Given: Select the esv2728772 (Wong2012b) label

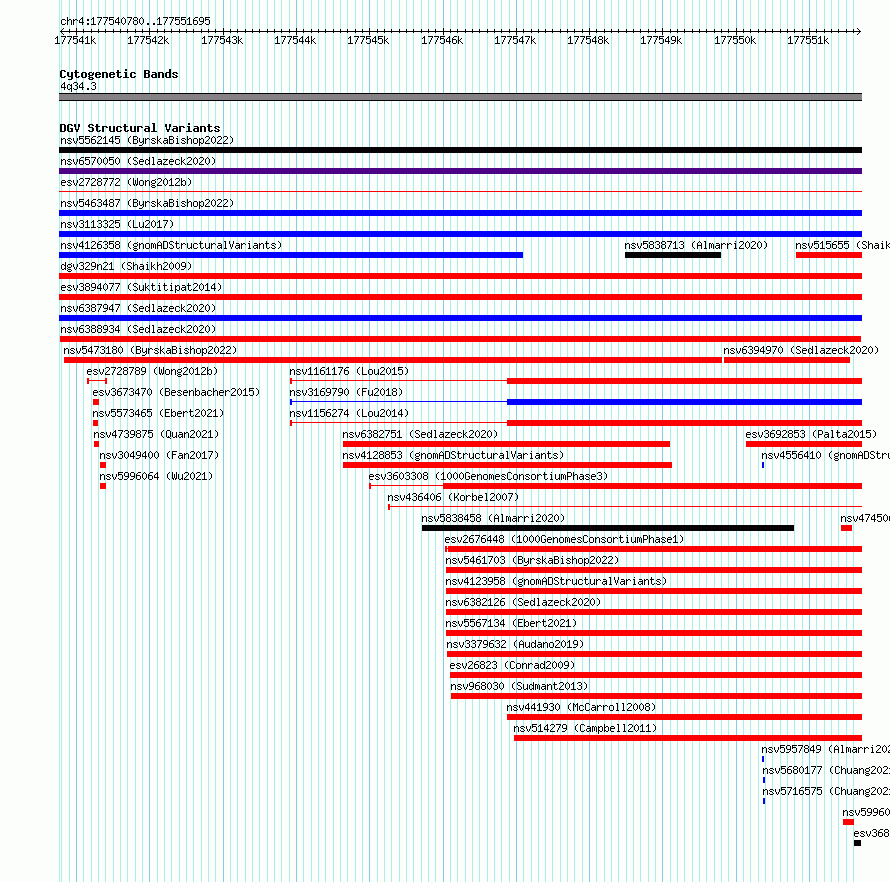Looking at the screenshot, I should (126, 182).
